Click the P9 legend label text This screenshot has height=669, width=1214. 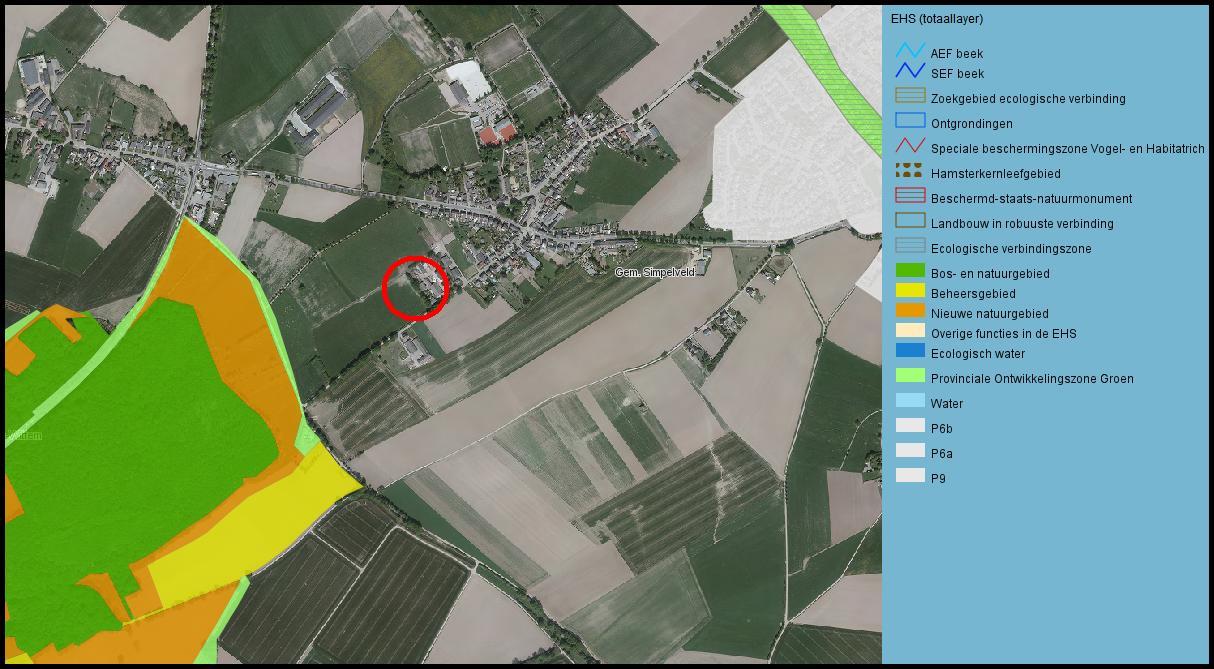(938, 479)
